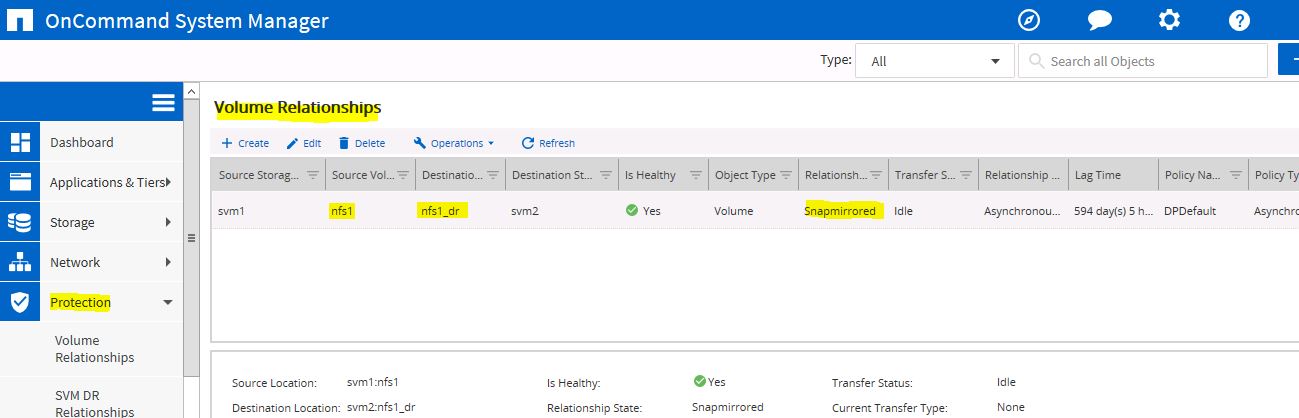1299x418 pixels.
Task: Open filter menu for Is Healthy column
Action: point(696,175)
